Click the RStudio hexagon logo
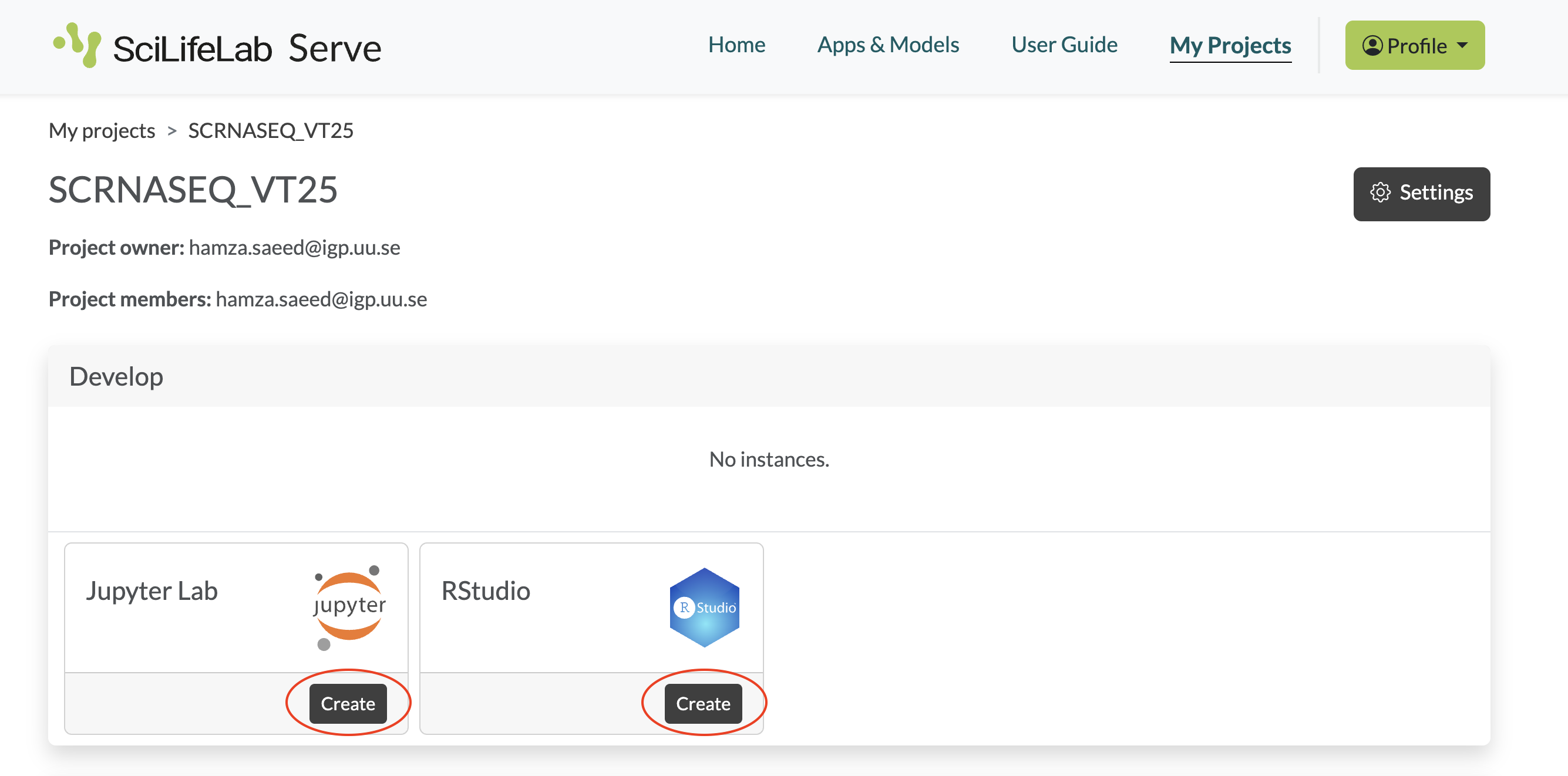This screenshot has height=776, width=1568. coord(704,607)
